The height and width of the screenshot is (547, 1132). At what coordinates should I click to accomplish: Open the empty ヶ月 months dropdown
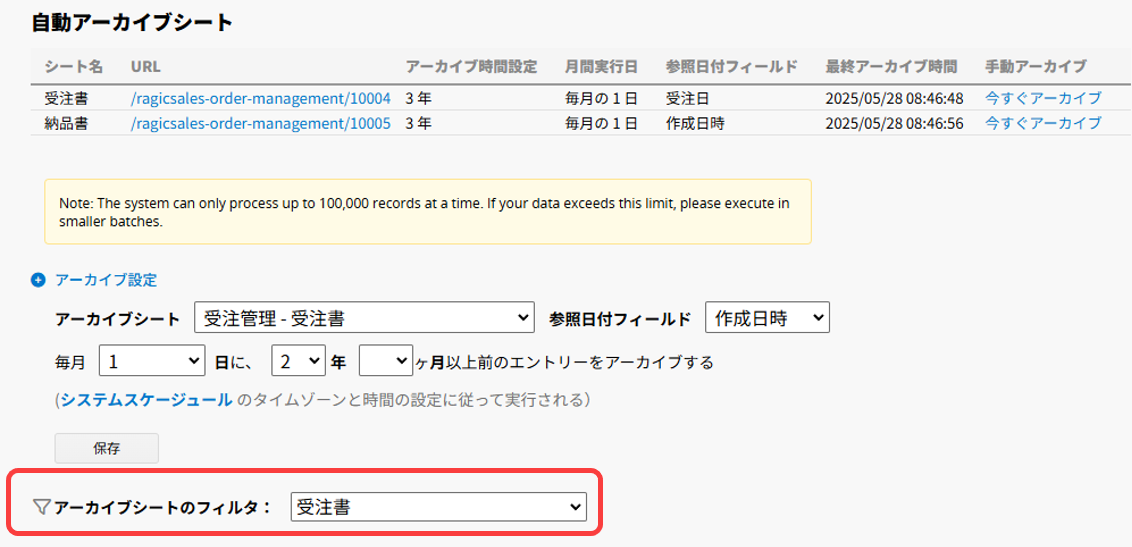[386, 361]
